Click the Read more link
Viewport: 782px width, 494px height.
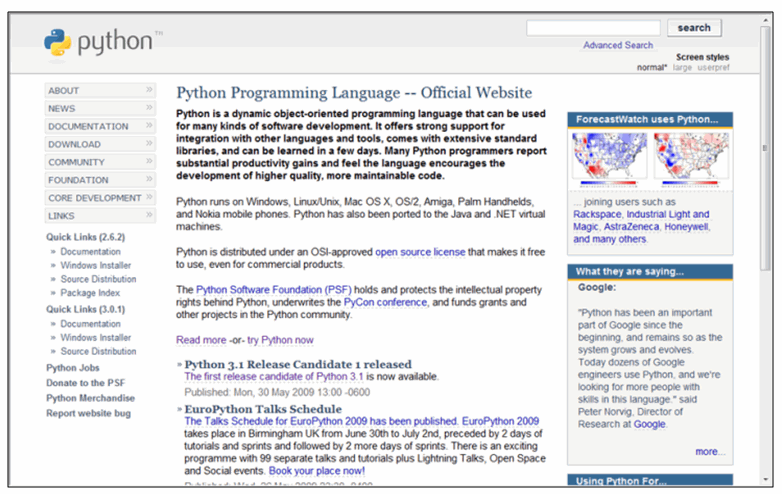(201, 340)
